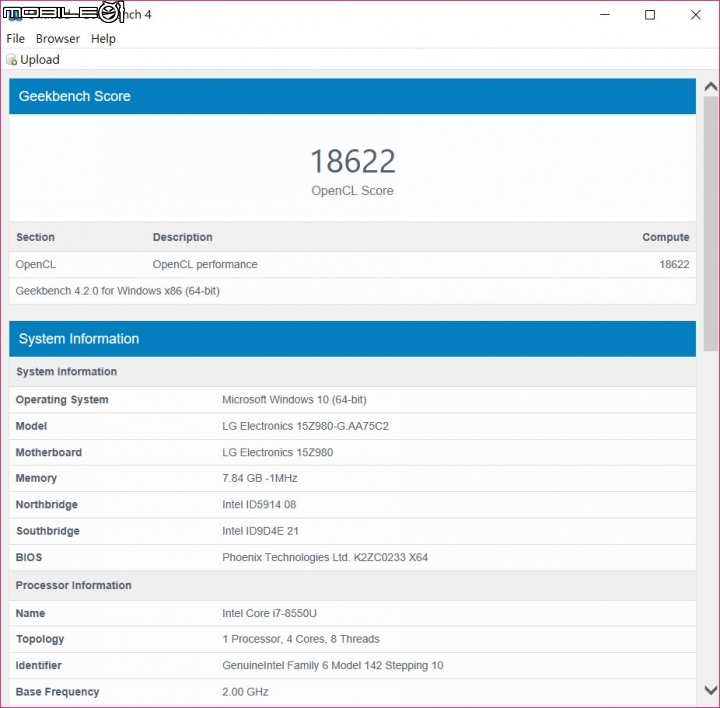Click the 'OpenCL Score' label
720x708 pixels.
tap(353, 191)
